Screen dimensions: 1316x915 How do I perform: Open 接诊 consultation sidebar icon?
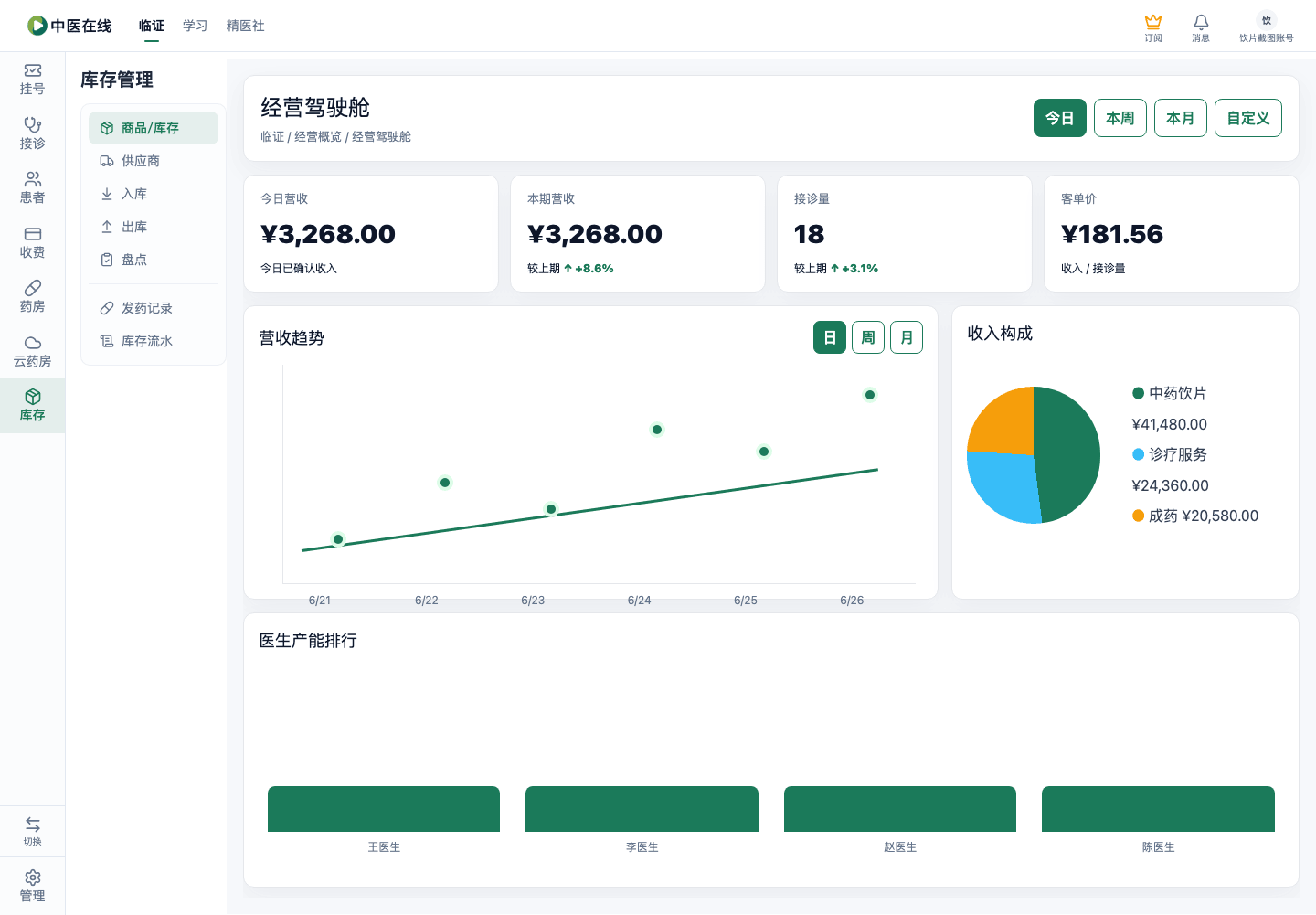click(x=32, y=133)
